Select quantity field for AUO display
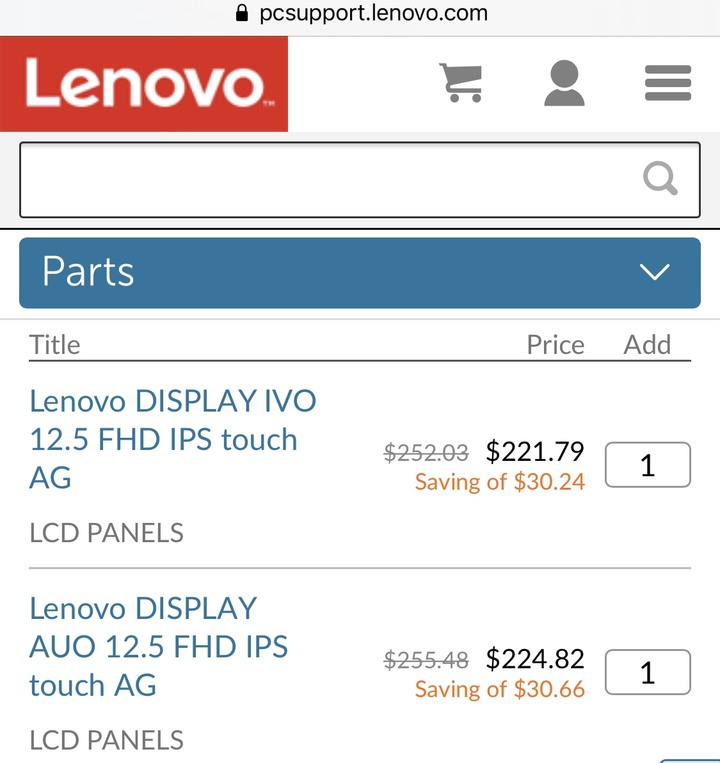 tap(648, 672)
